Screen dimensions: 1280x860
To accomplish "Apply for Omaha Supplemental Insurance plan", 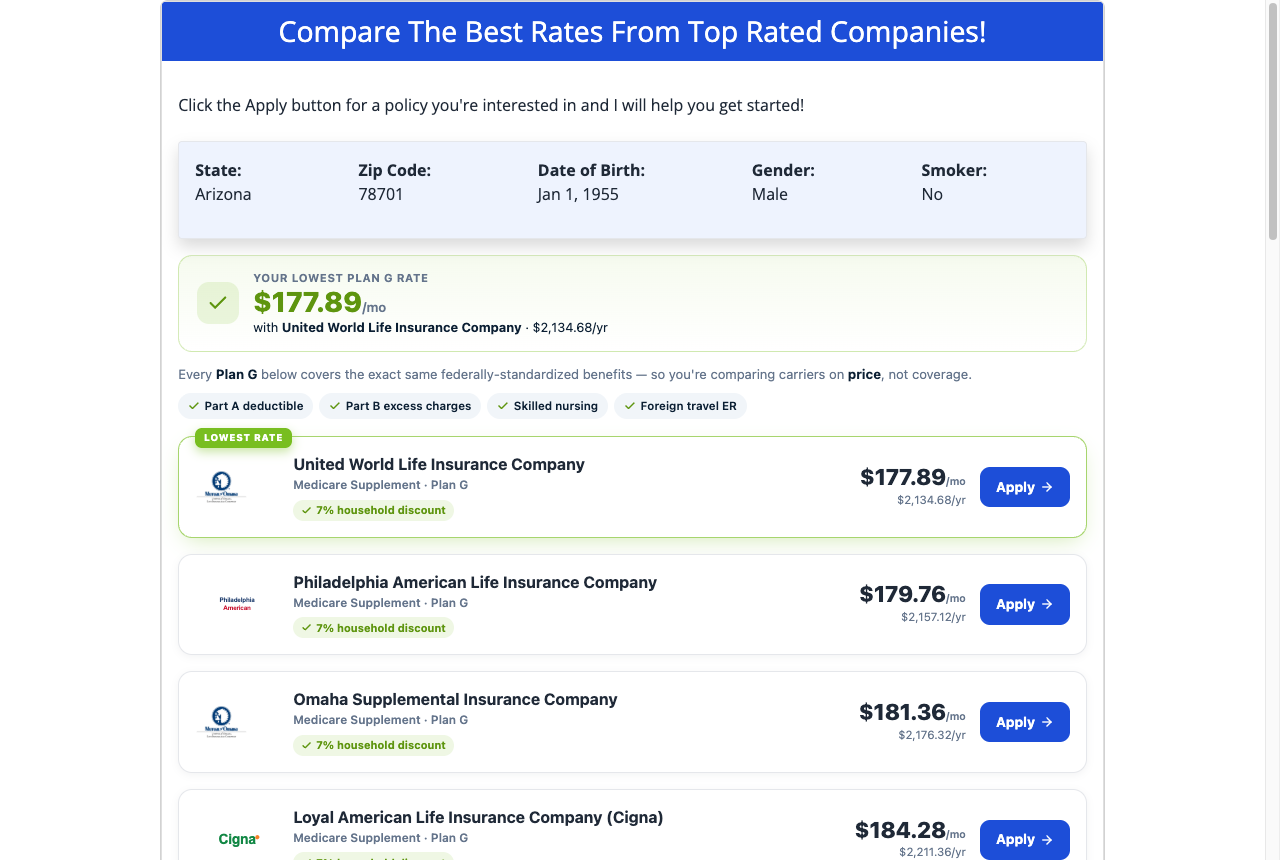I will pos(1025,722).
